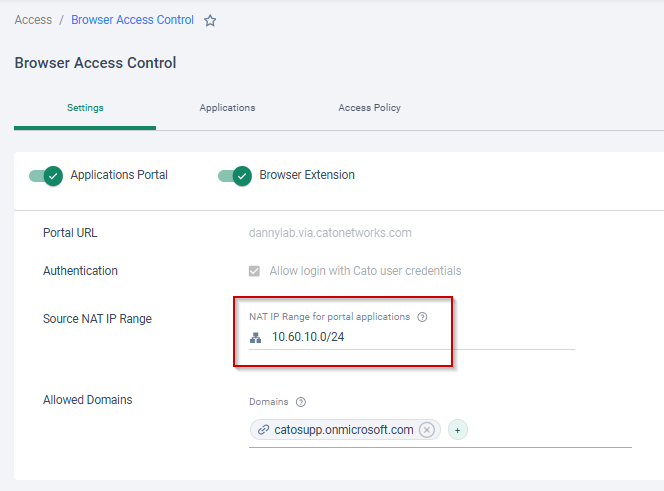Open the Access Policy tab
The image size is (664, 491).
pos(369,108)
